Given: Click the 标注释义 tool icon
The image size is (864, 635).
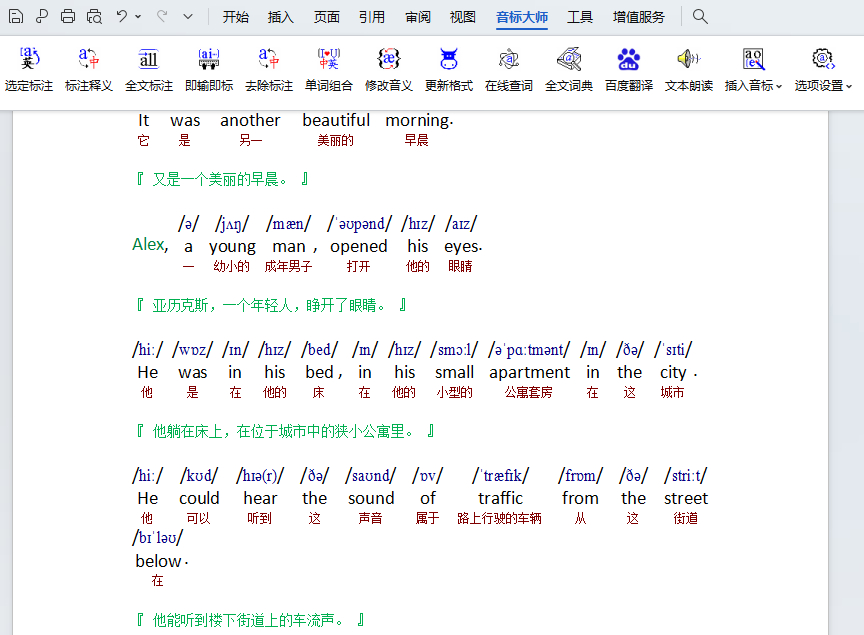Looking at the screenshot, I should [89, 59].
